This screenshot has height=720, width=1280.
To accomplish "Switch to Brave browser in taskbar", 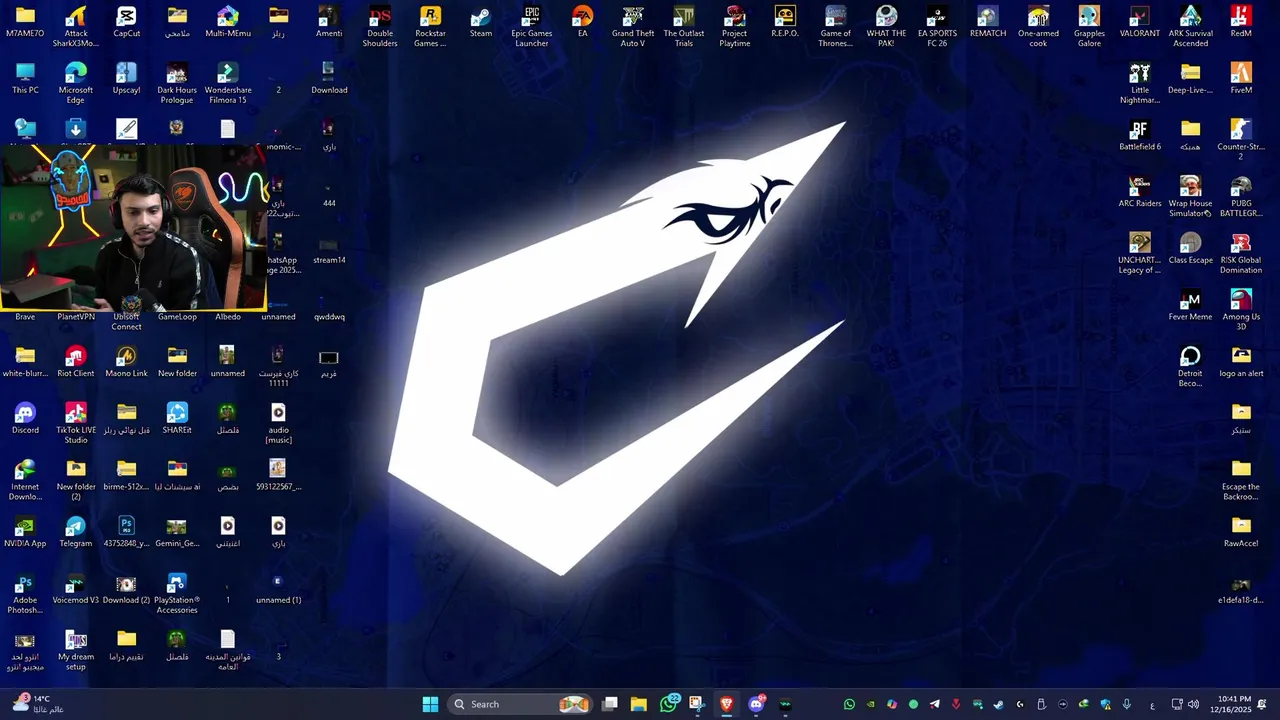I will [727, 704].
